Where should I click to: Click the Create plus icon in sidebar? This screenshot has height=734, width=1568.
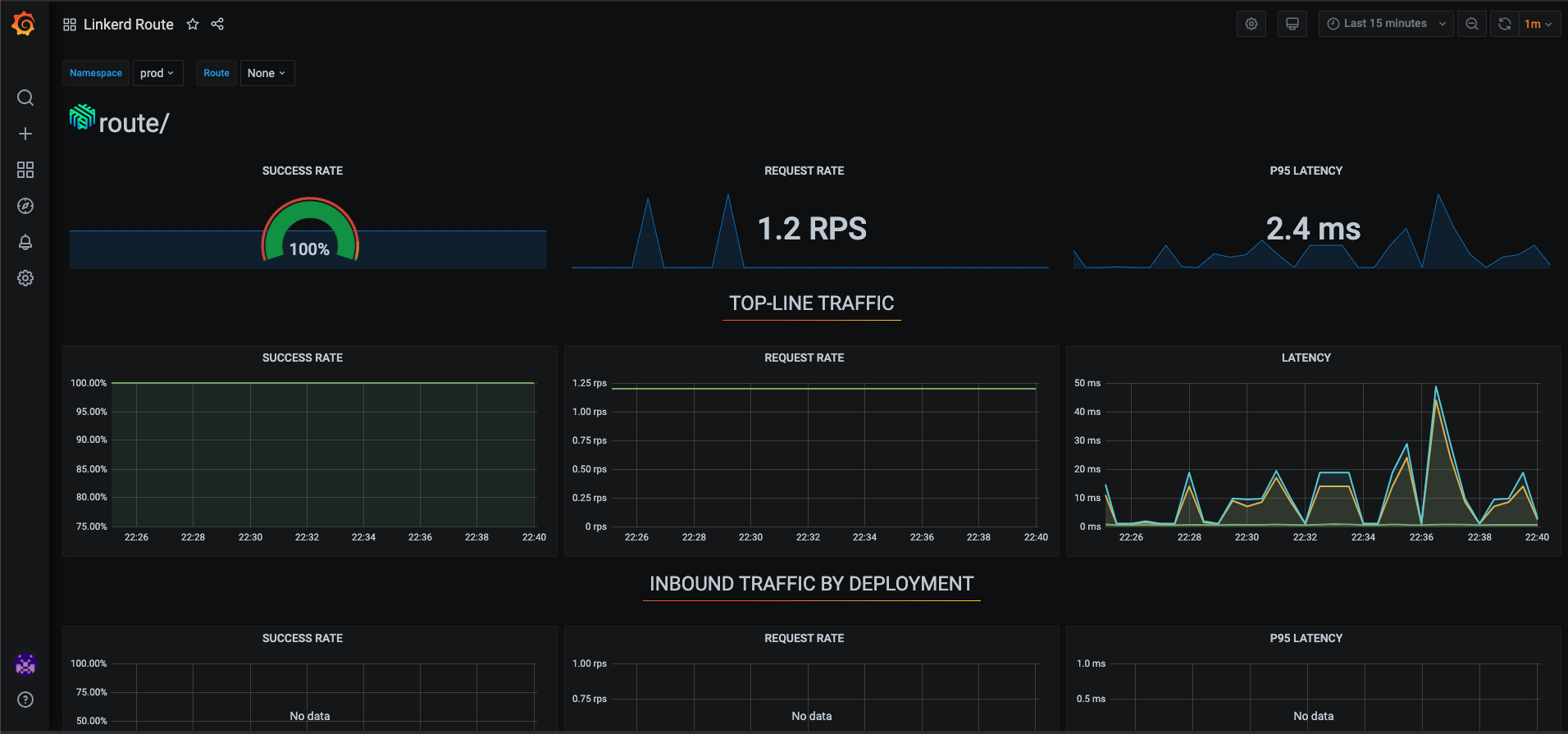25,134
